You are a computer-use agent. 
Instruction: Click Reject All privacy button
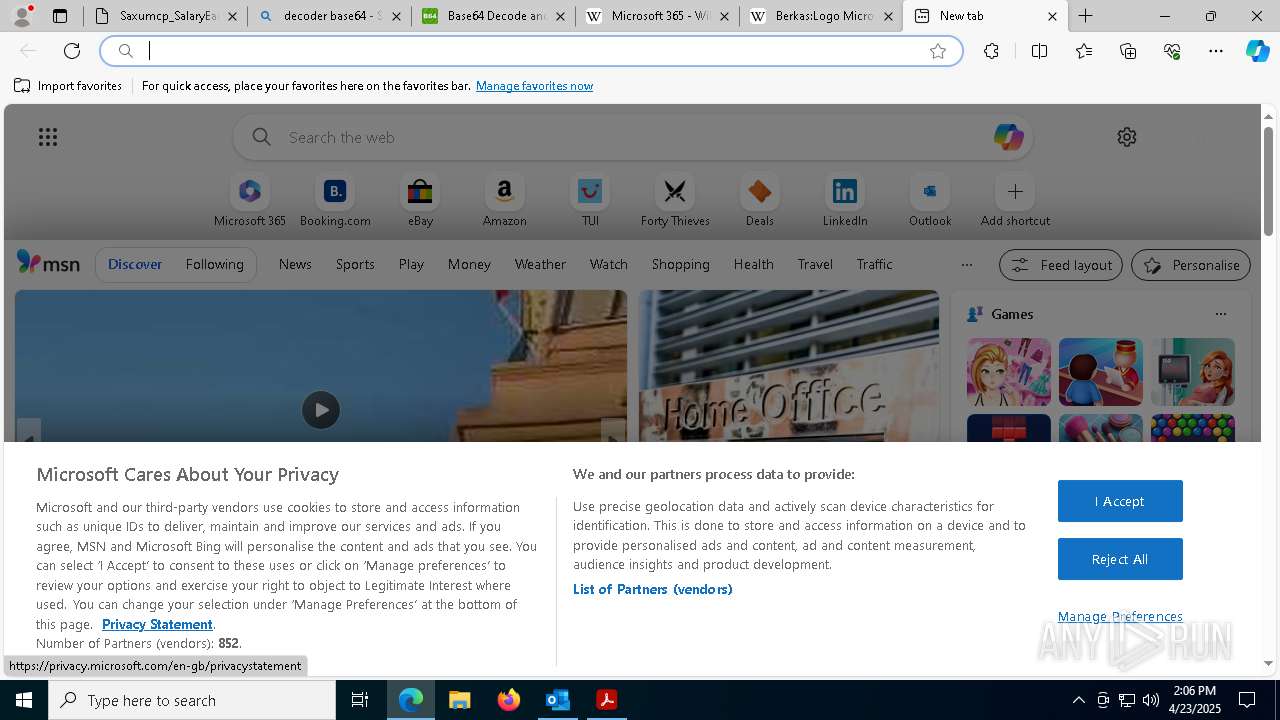coord(1120,559)
